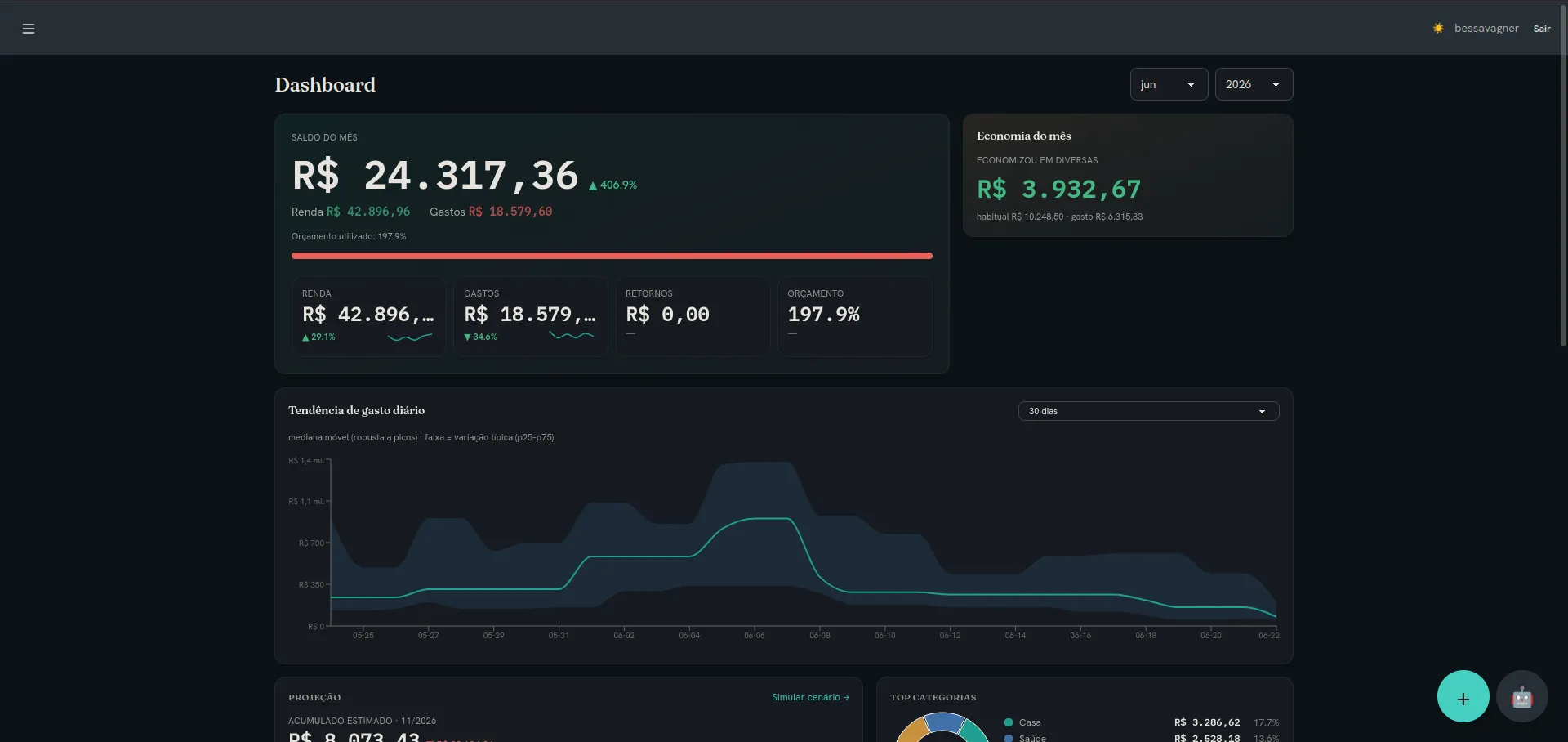This screenshot has height=742, width=1568.
Task: Follow the Simular cenário link
Action: click(x=810, y=697)
